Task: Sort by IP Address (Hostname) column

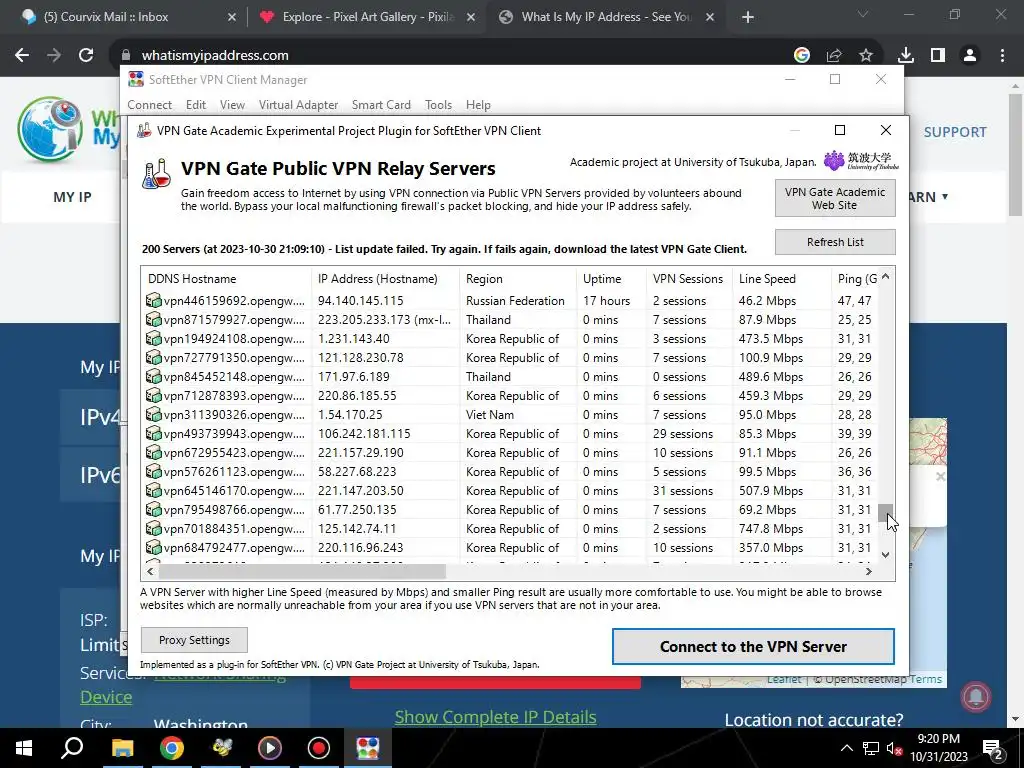Action: (385, 279)
